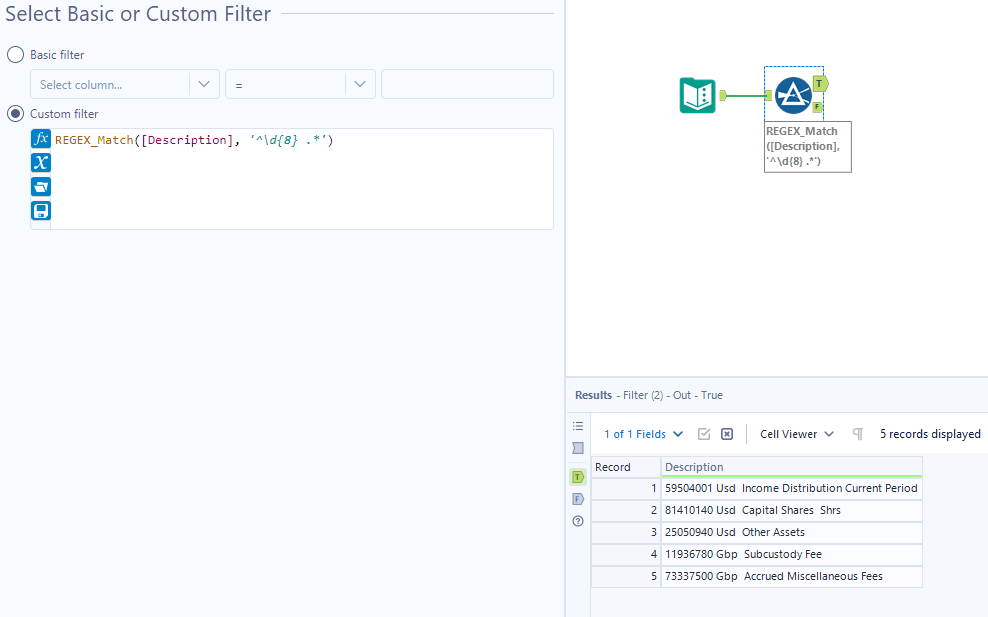Click the X clear icon in Results toolbar
The width and height of the screenshot is (988, 617).
[727, 434]
